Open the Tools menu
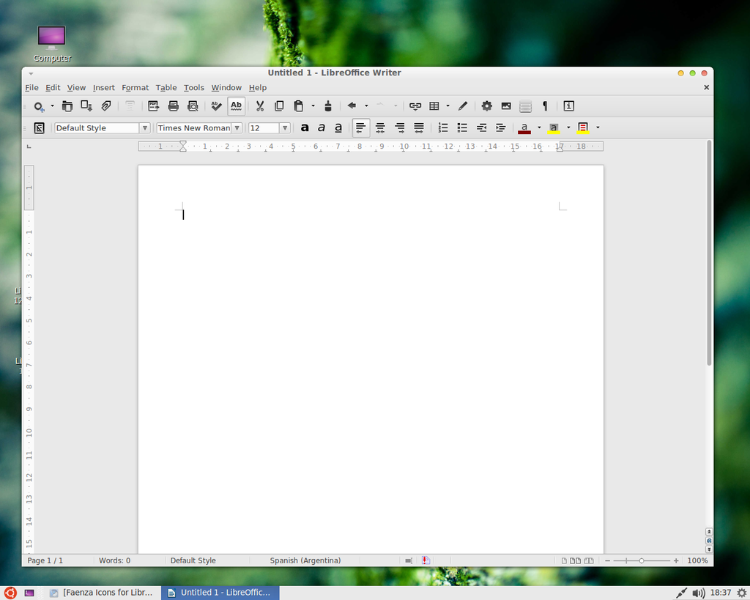This screenshot has height=600, width=750. [193, 88]
